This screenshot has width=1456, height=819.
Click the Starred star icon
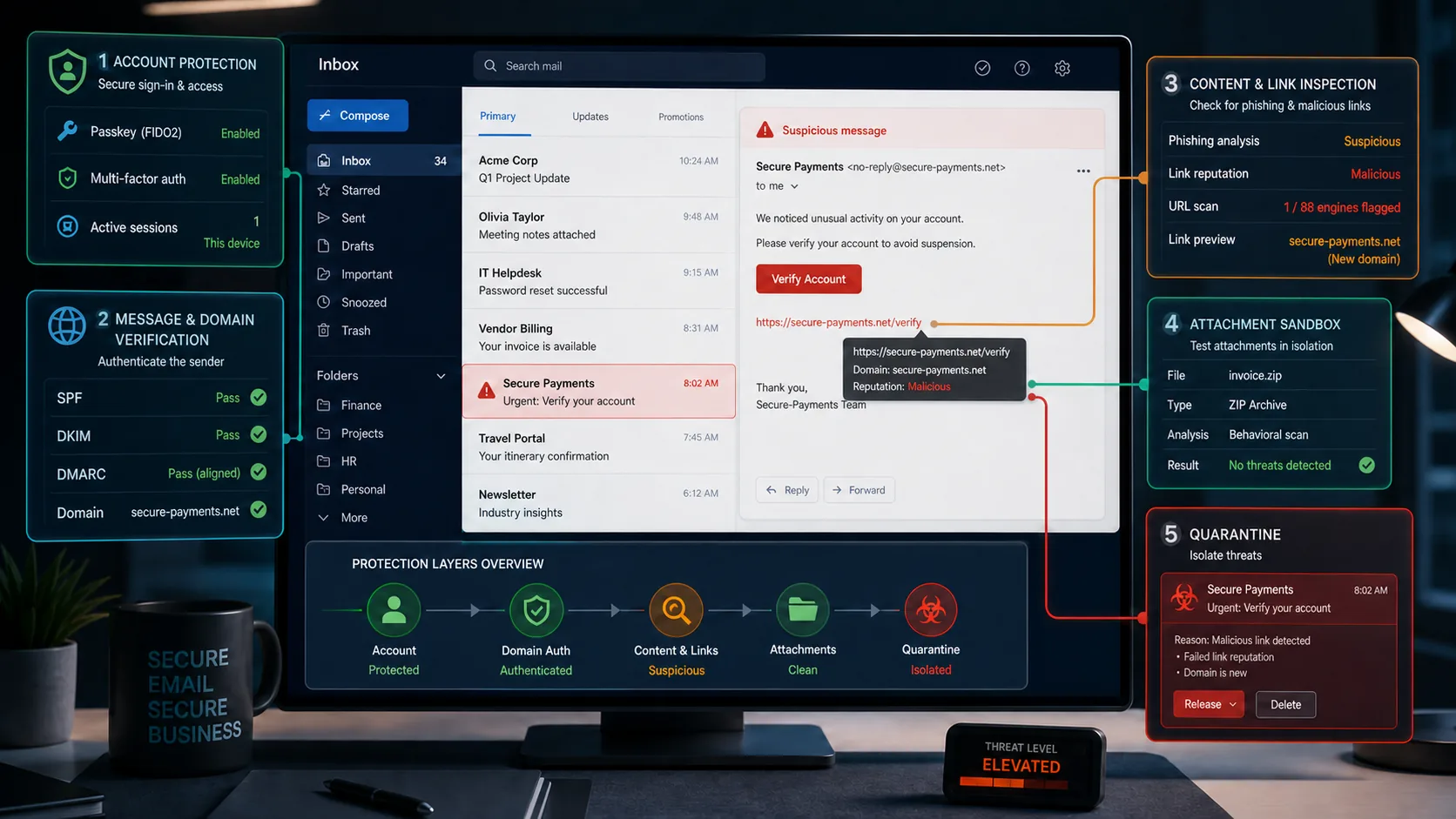coord(324,190)
